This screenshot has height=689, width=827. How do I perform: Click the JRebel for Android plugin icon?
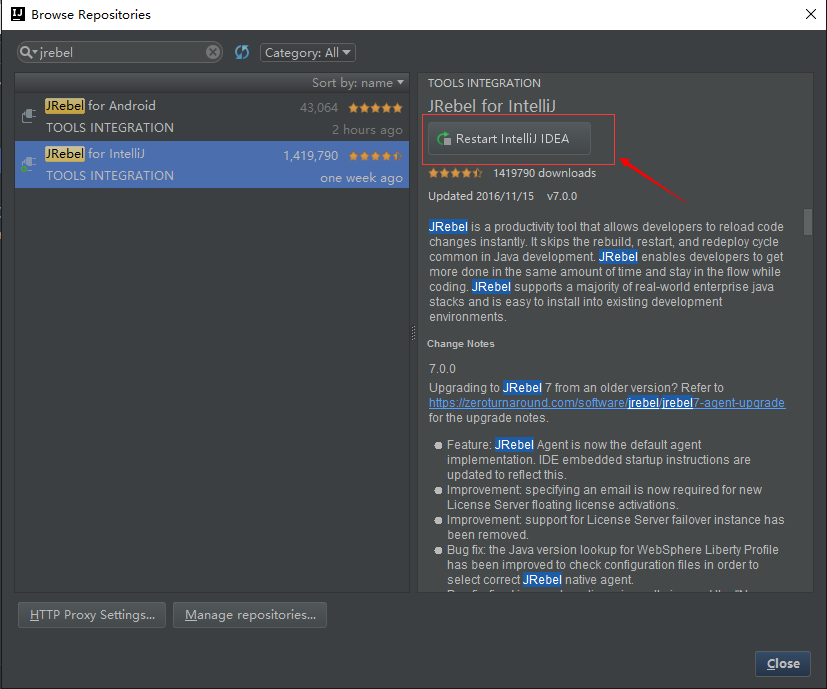pos(28,116)
